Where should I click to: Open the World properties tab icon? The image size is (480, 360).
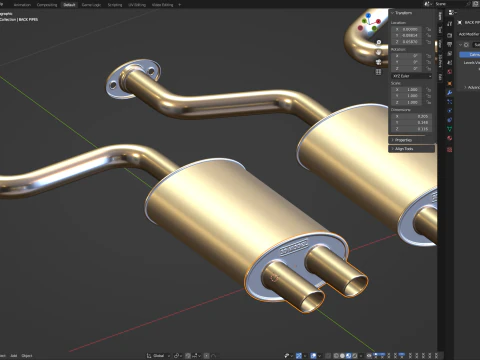(x=450, y=72)
